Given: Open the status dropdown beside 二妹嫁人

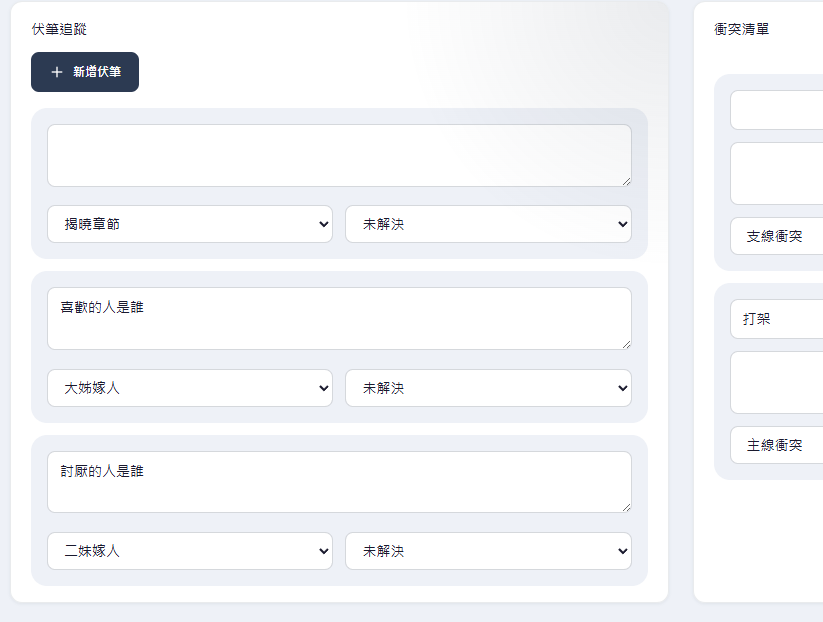Looking at the screenshot, I should pos(488,551).
